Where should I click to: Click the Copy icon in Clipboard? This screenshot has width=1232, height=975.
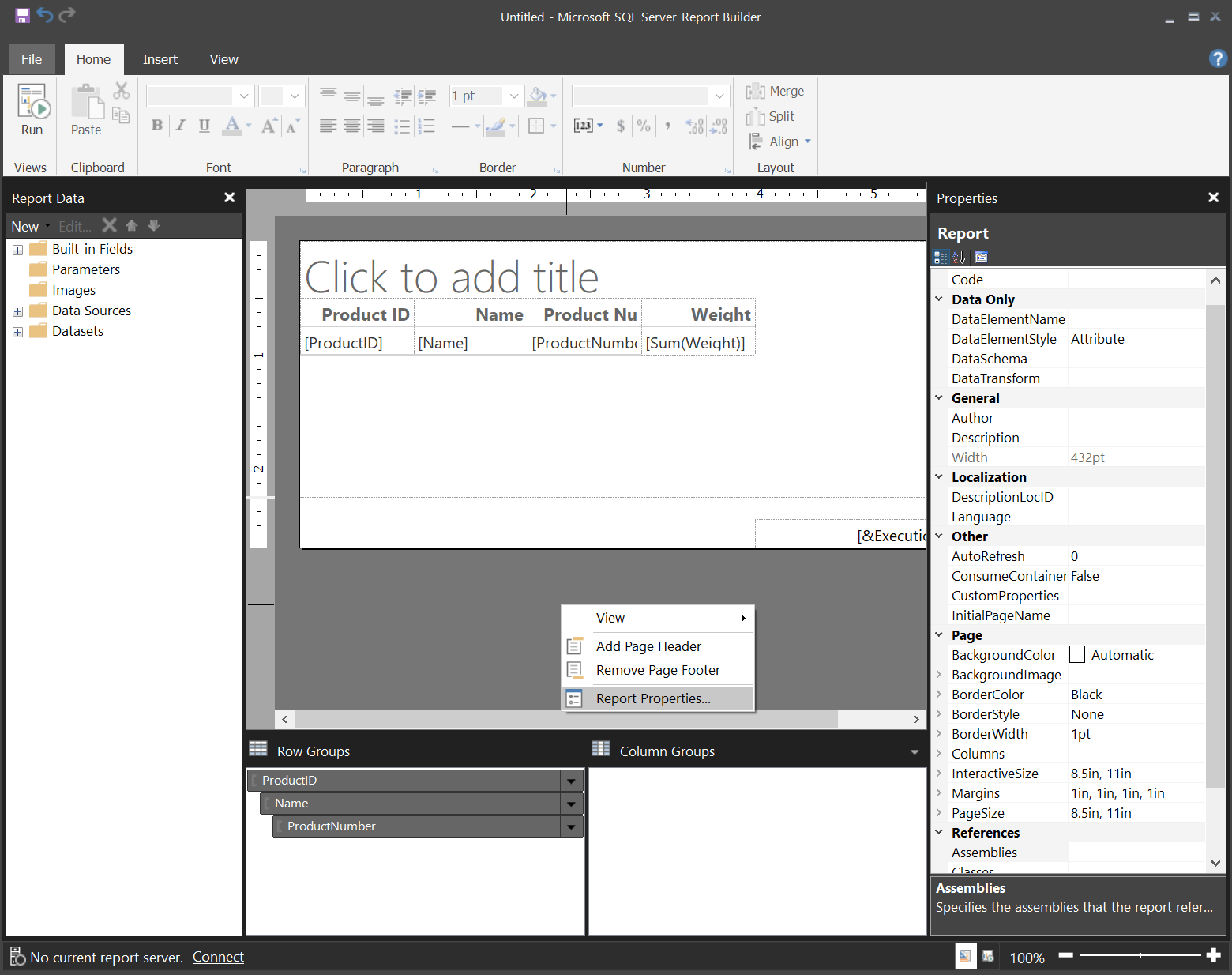(x=121, y=115)
